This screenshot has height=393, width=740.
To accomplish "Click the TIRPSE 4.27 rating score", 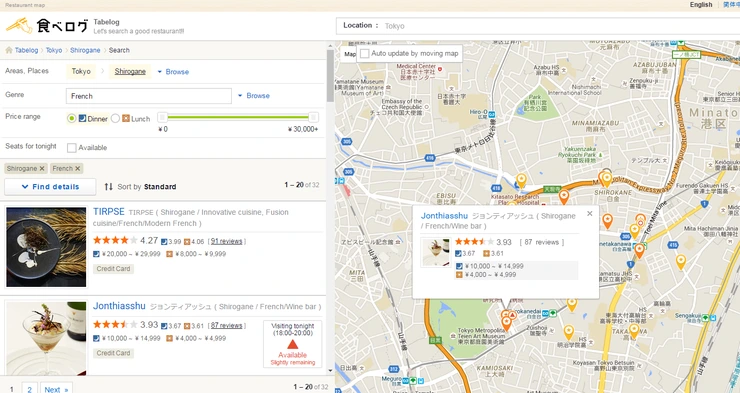I will coord(149,241).
